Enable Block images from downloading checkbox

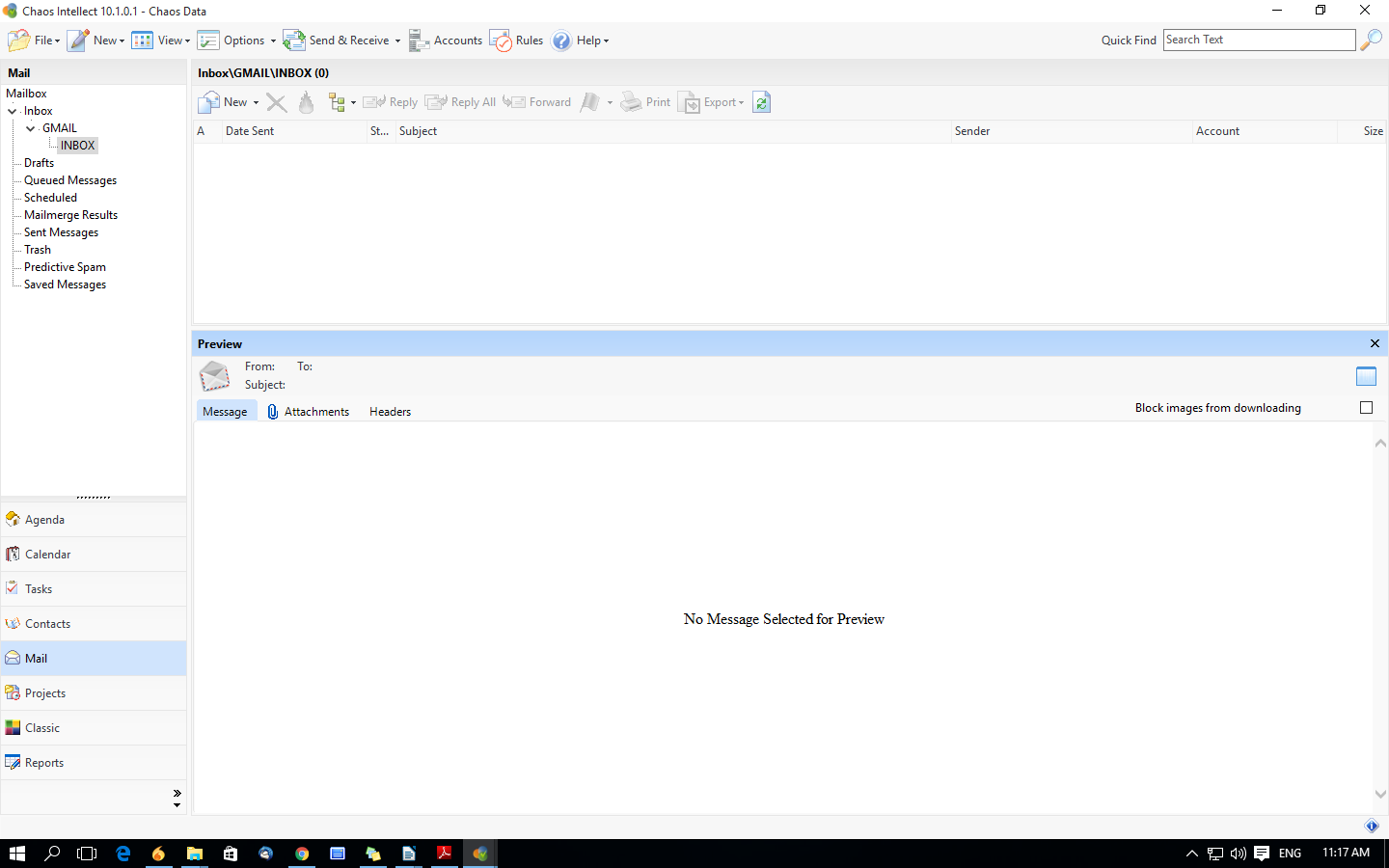pos(1366,408)
